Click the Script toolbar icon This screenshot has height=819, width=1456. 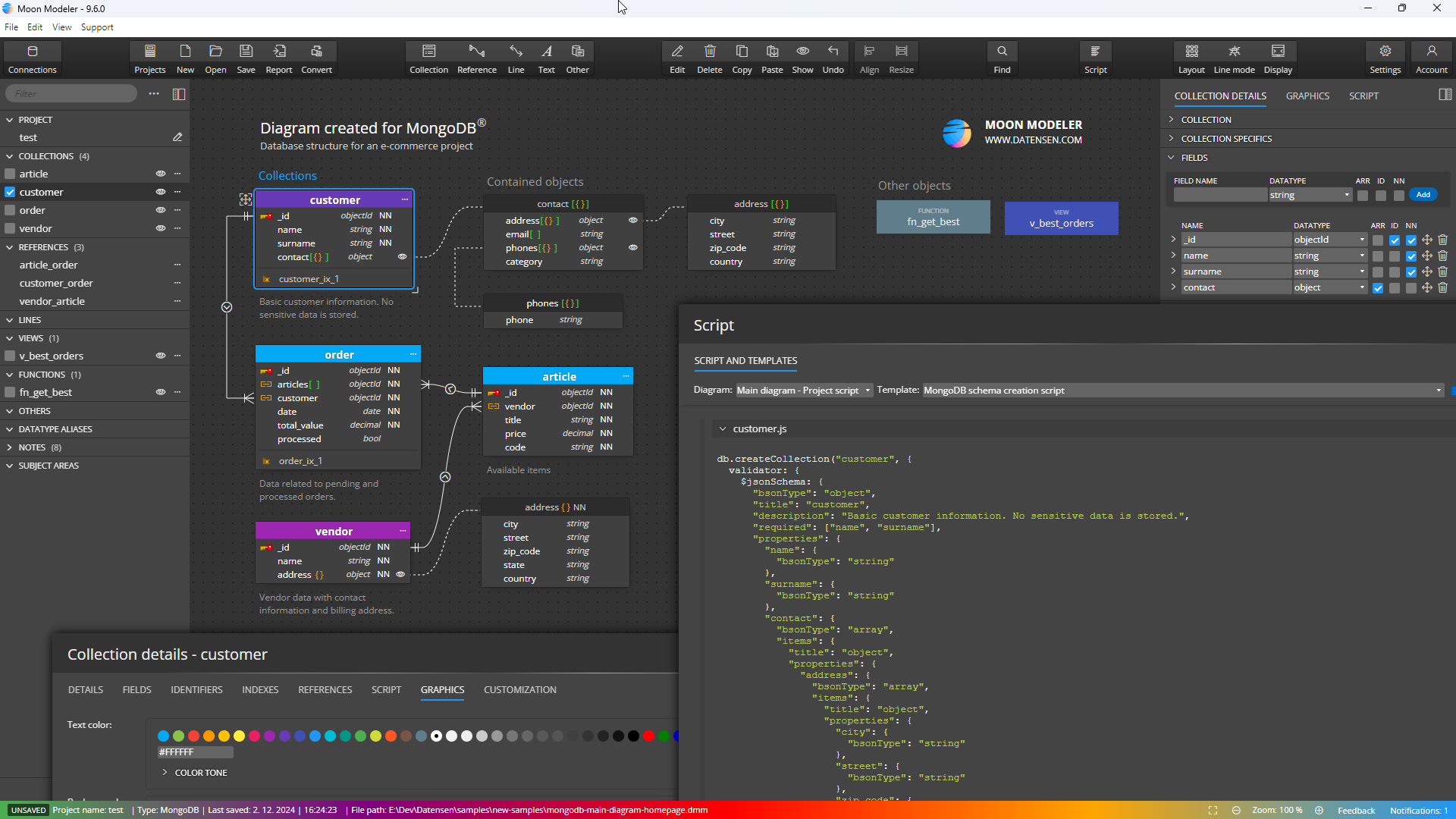1095,58
